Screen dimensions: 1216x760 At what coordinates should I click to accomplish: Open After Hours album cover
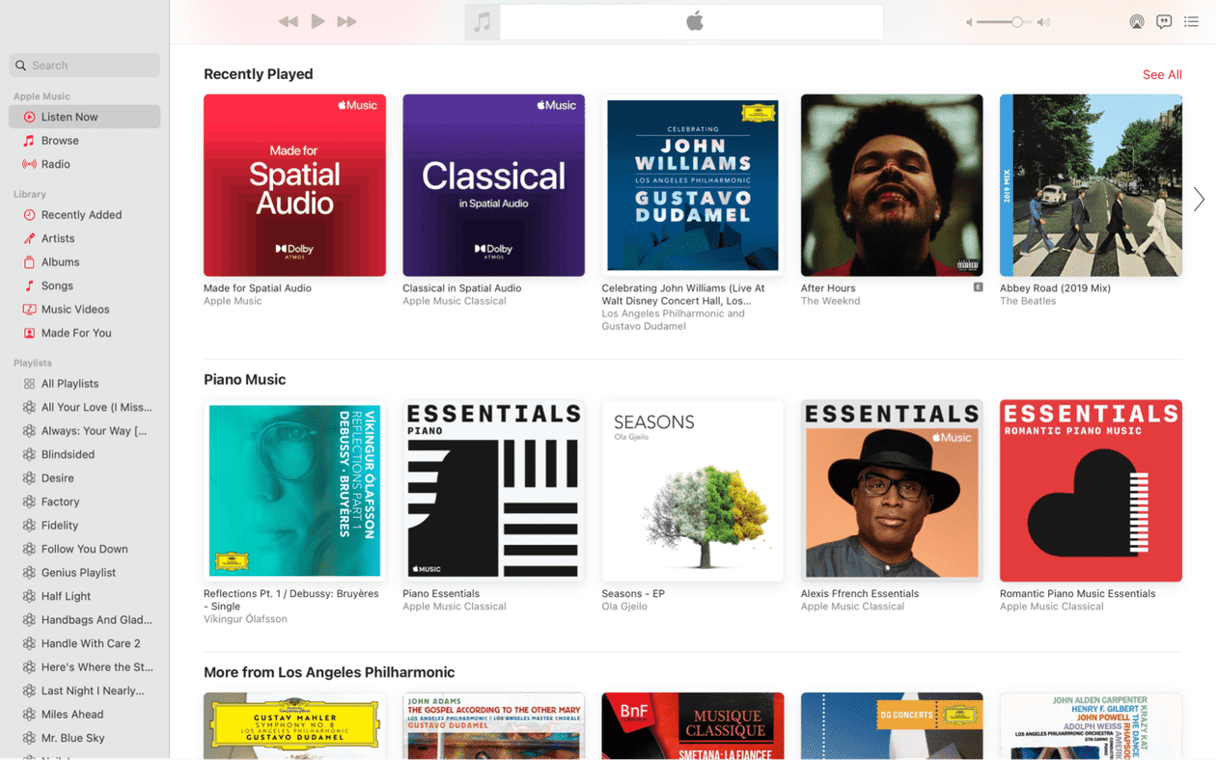892,185
